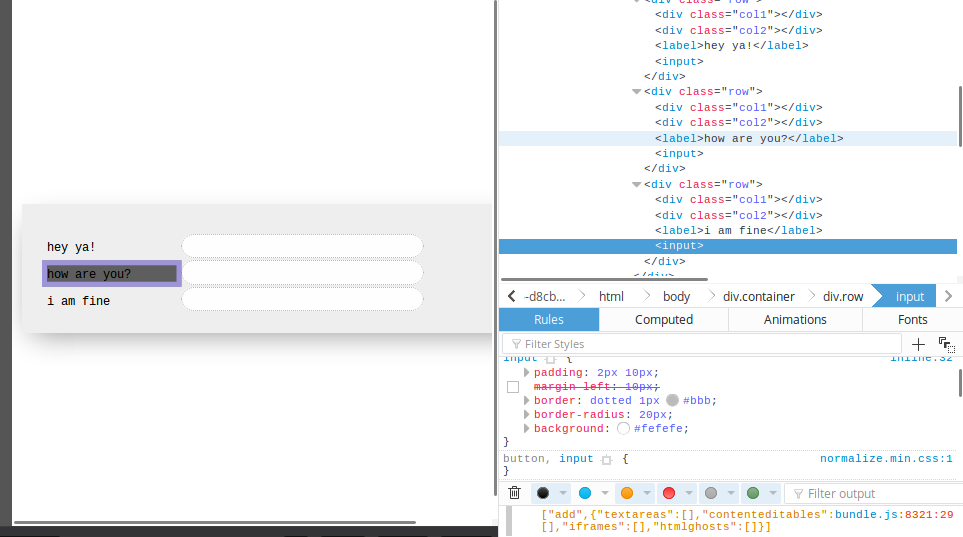Open dropdown arrow next to gray filter
Viewport: 963px width, 537px height.
pos(731,493)
